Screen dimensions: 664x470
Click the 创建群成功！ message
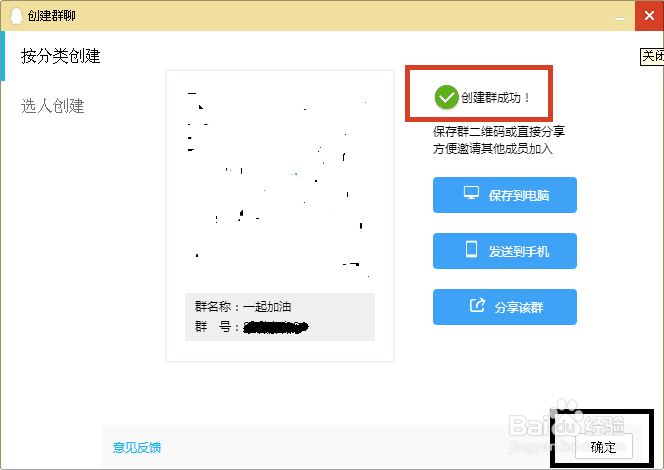coord(495,98)
